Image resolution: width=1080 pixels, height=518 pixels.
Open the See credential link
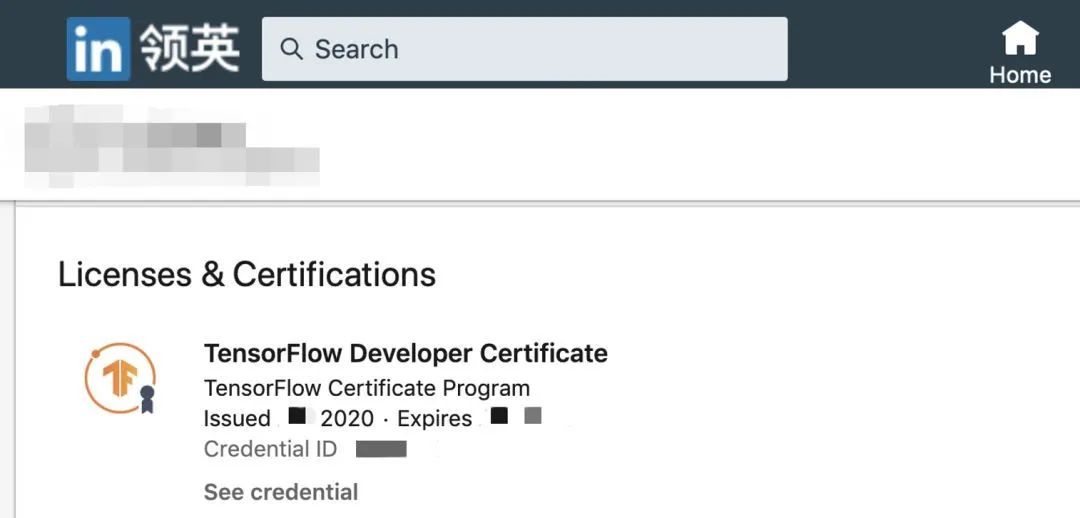[x=281, y=492]
